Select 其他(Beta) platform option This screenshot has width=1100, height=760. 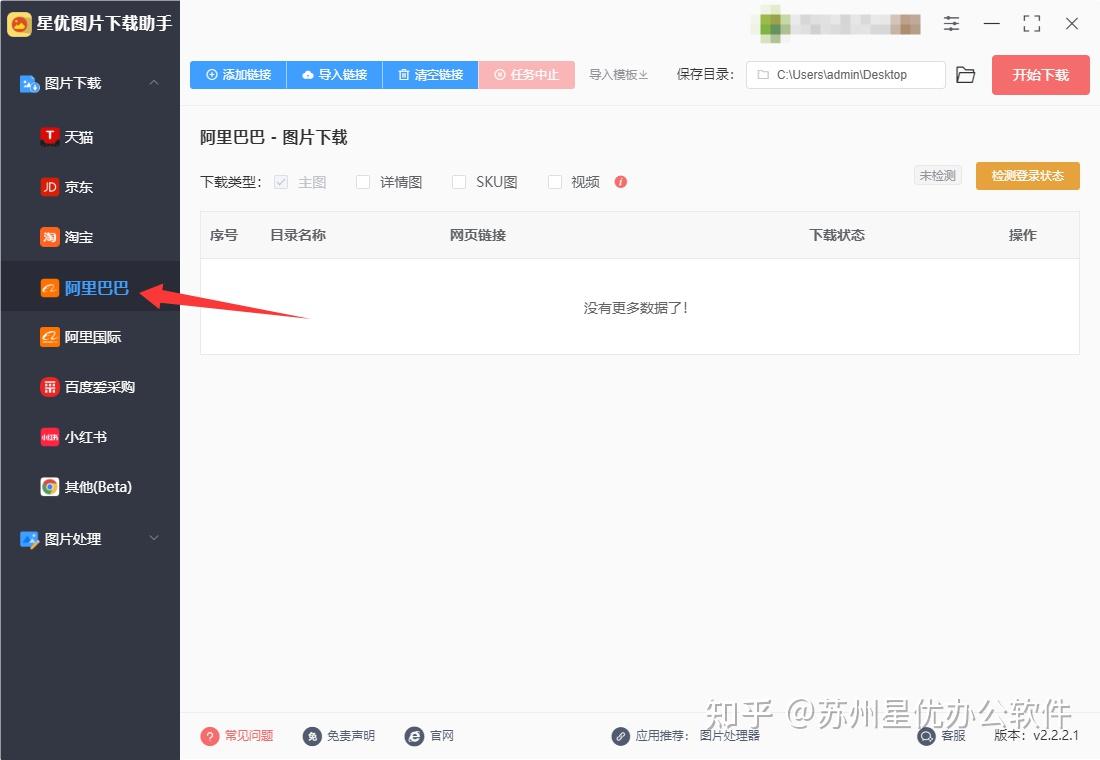[x=90, y=487]
